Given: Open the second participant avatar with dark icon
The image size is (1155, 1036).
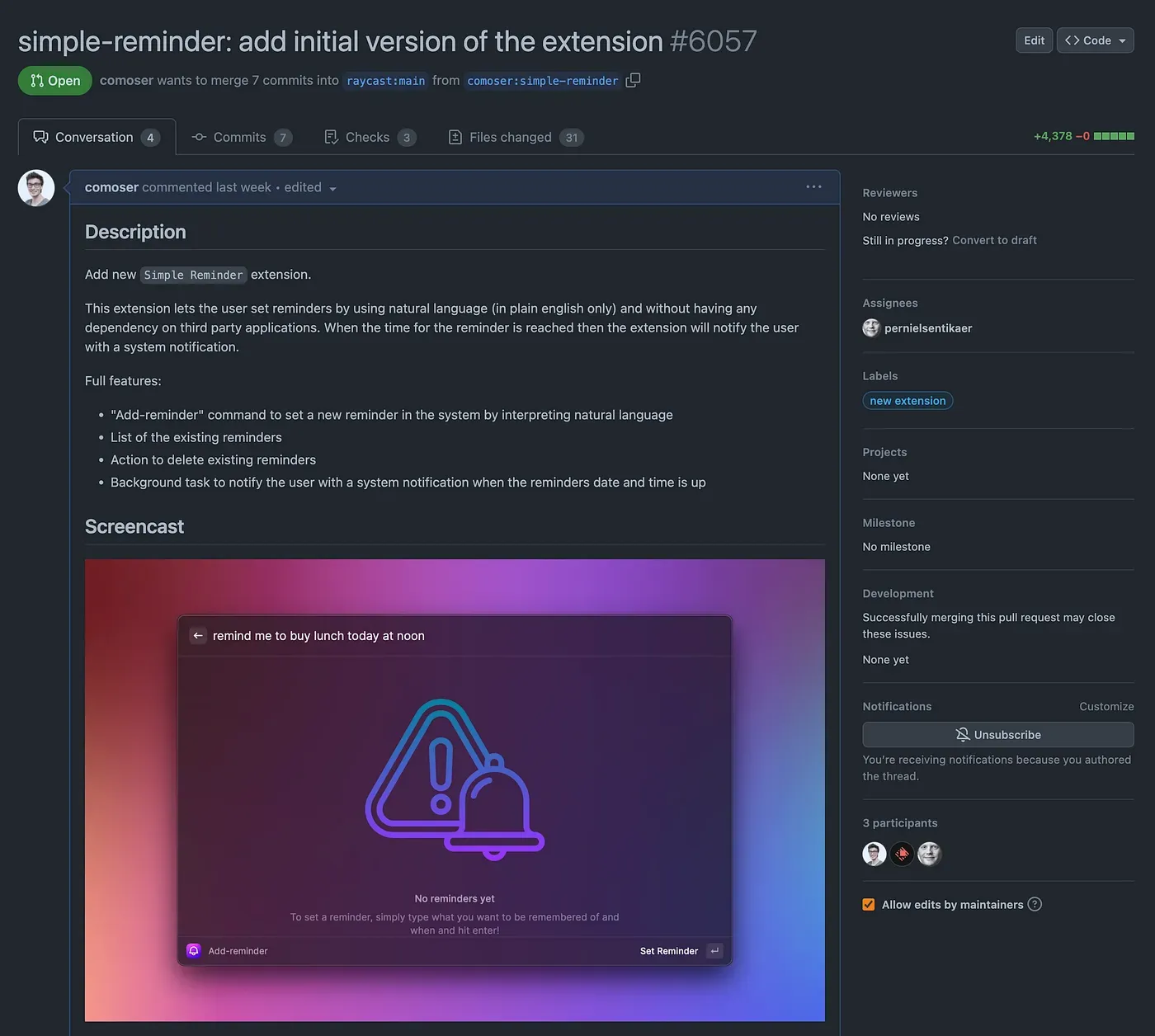Looking at the screenshot, I should (x=903, y=854).
